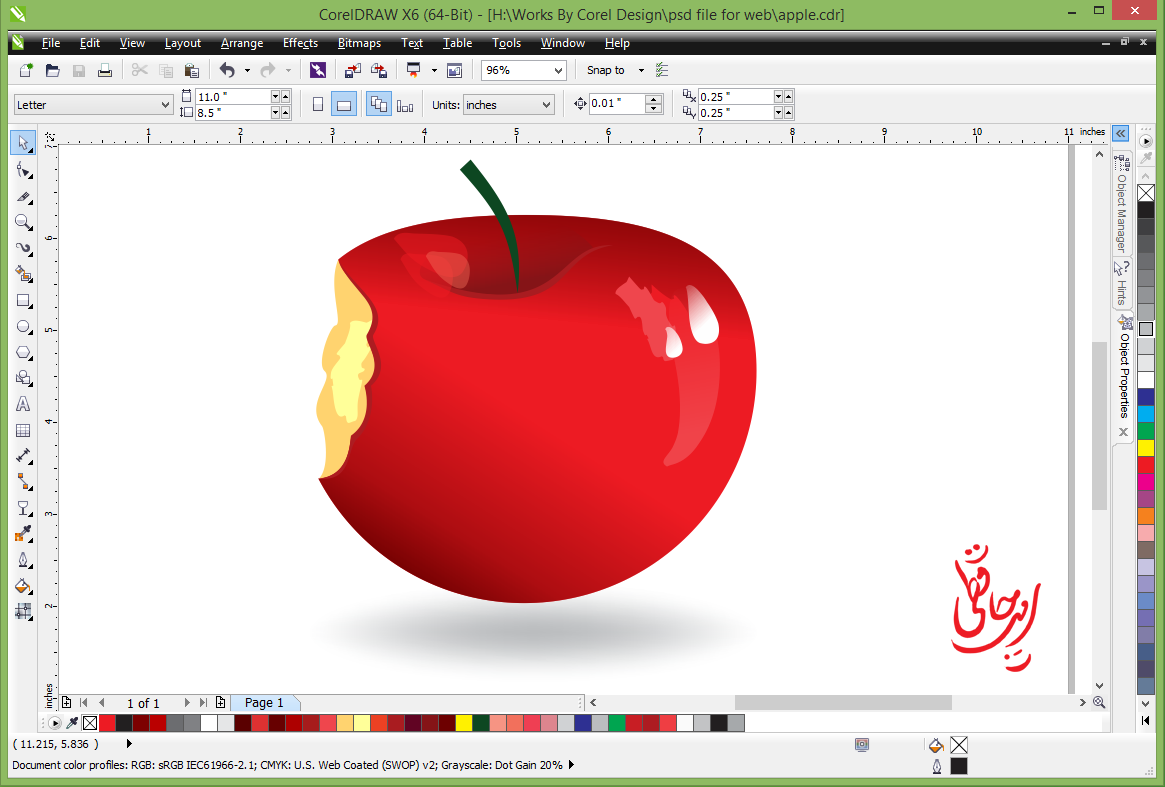This screenshot has width=1165, height=787.
Task: Toggle apply layout to all pages
Action: (378, 104)
